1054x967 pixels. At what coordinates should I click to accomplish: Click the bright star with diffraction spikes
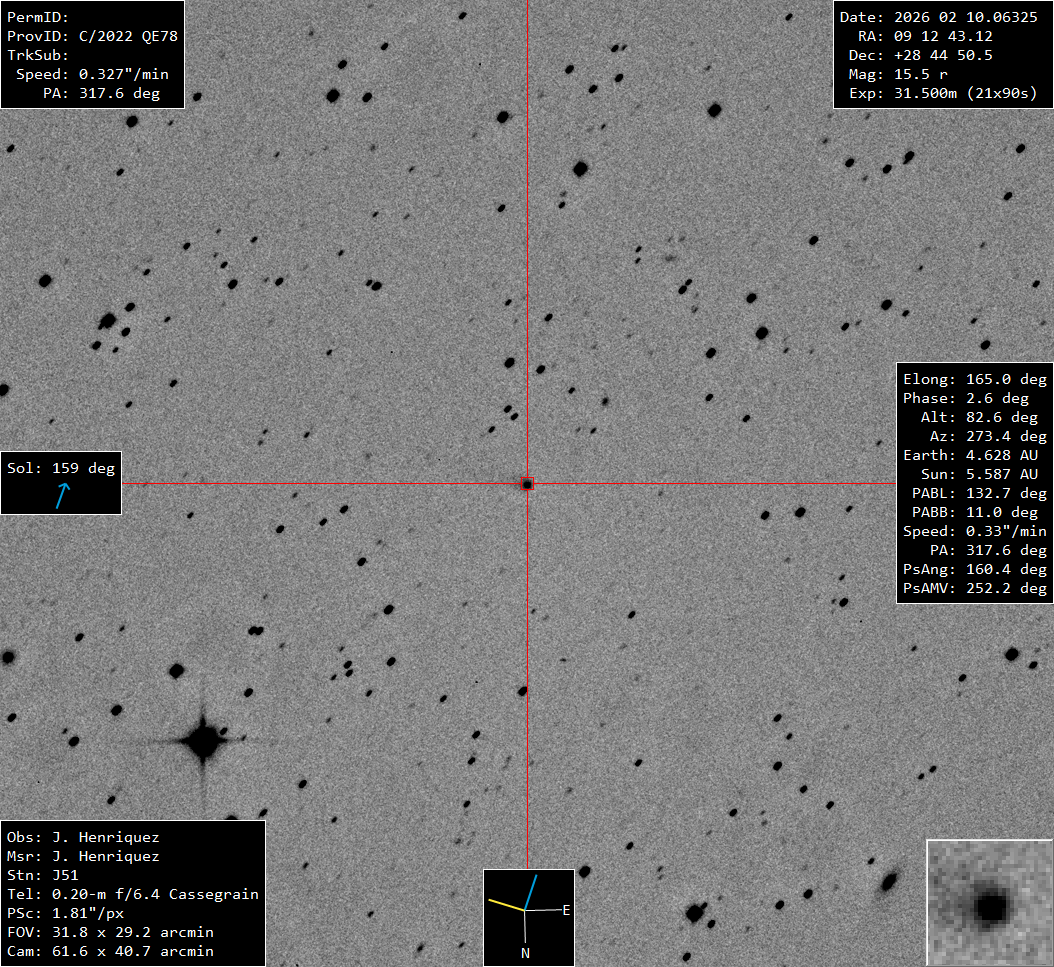(x=203, y=742)
